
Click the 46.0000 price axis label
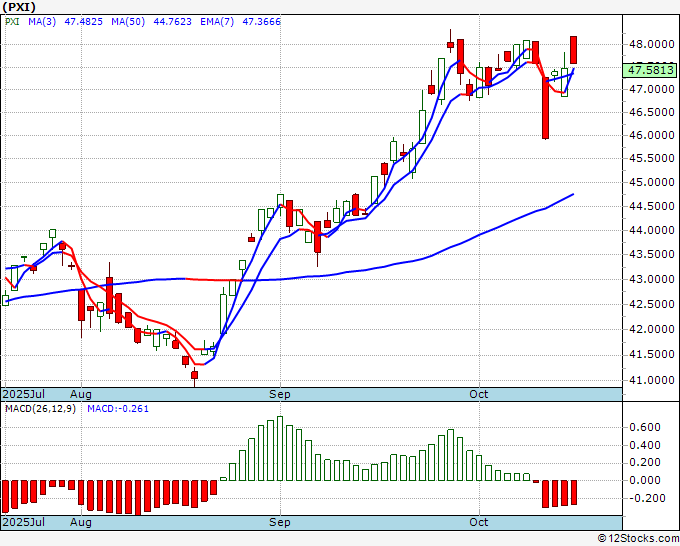tap(652, 135)
